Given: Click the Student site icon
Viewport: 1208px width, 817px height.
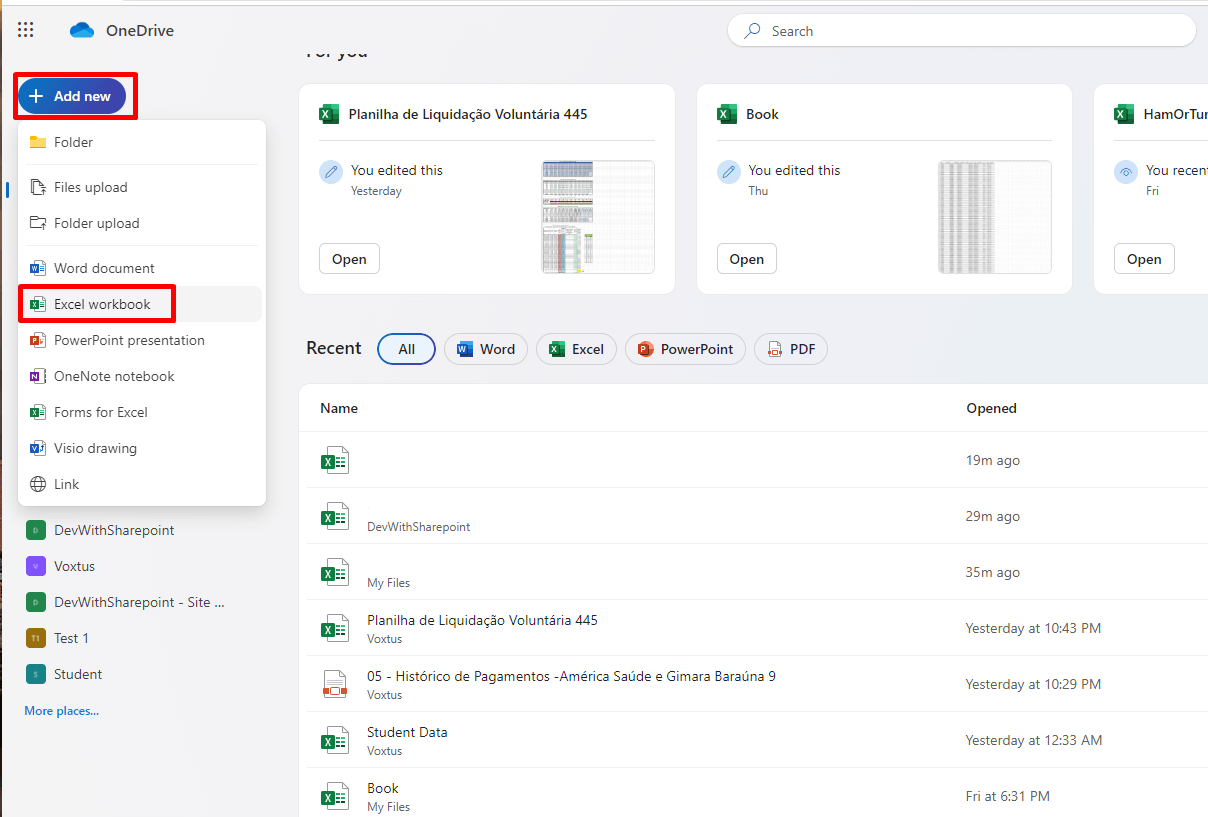Looking at the screenshot, I should click(36, 674).
